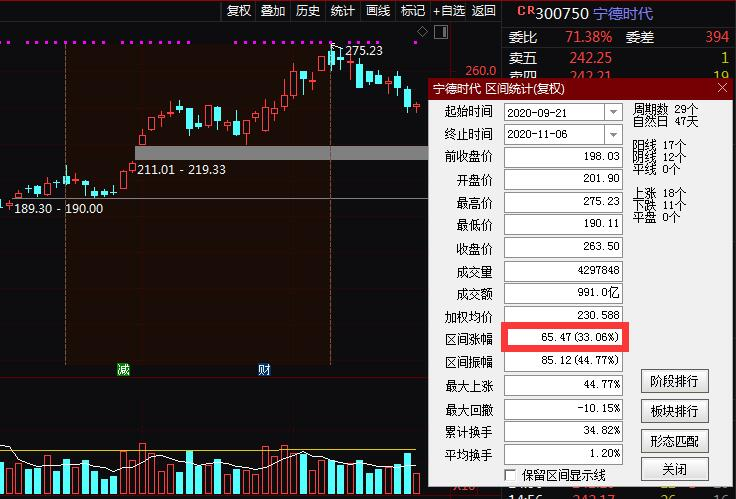
Task: Click the 最低价 value 190.11 field
Action: [563, 224]
